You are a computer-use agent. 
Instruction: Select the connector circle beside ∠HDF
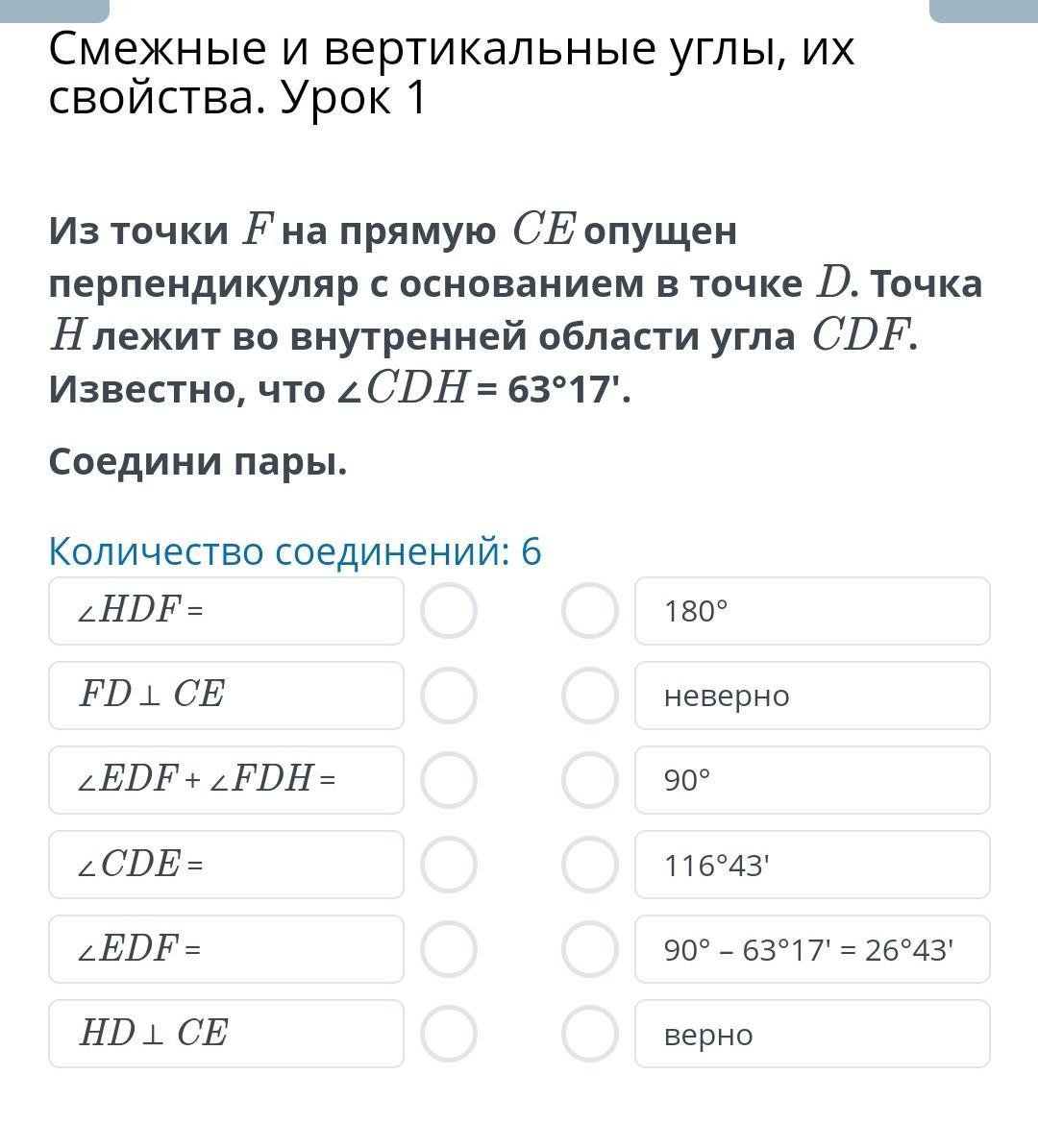tap(449, 611)
